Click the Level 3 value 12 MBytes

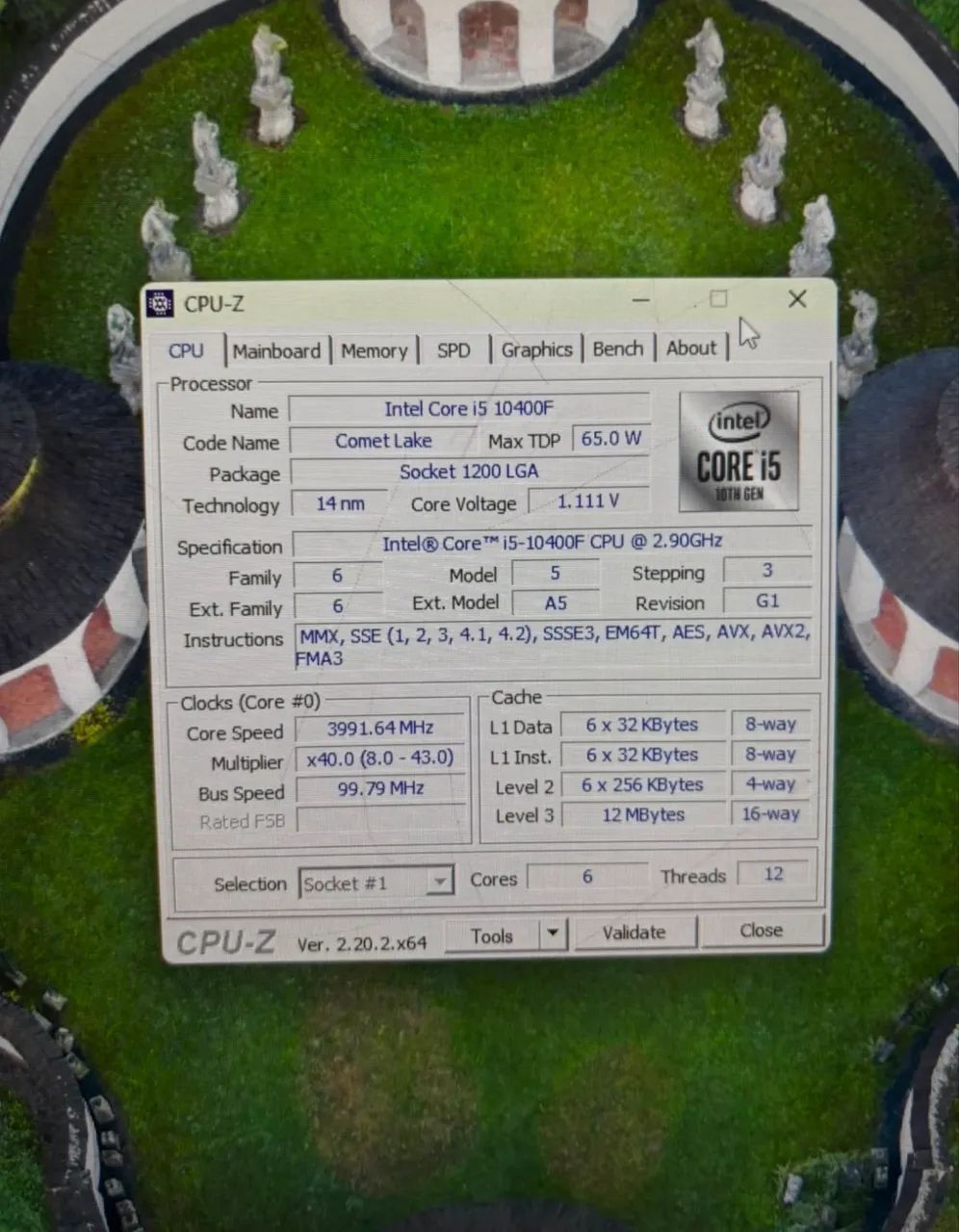point(642,815)
